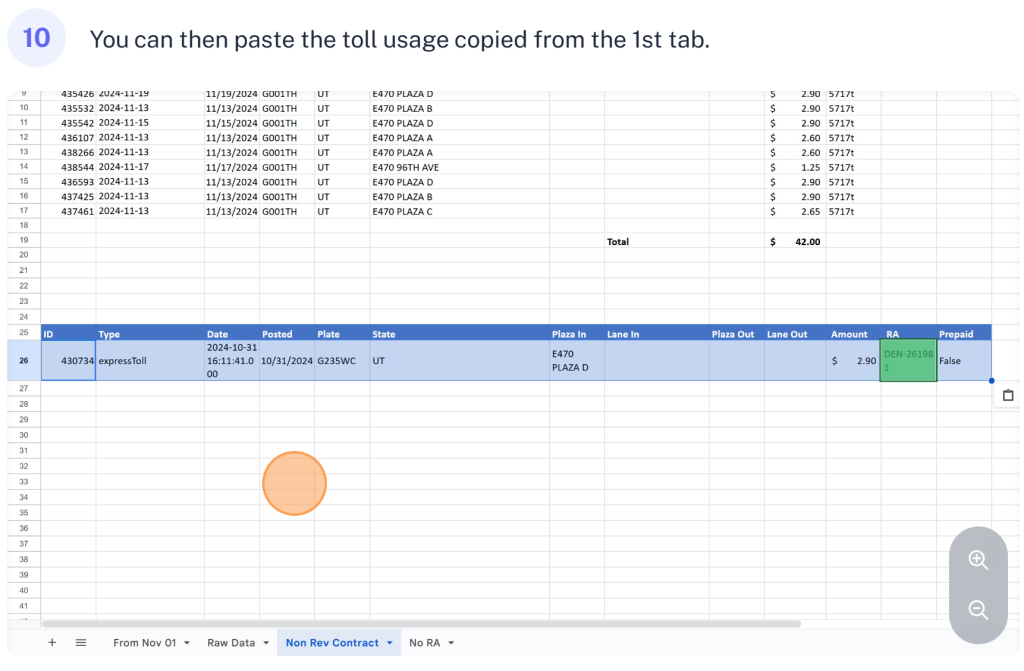Switch to the From Nov 01 tab
This screenshot has width=1024, height=671.
[x=144, y=643]
